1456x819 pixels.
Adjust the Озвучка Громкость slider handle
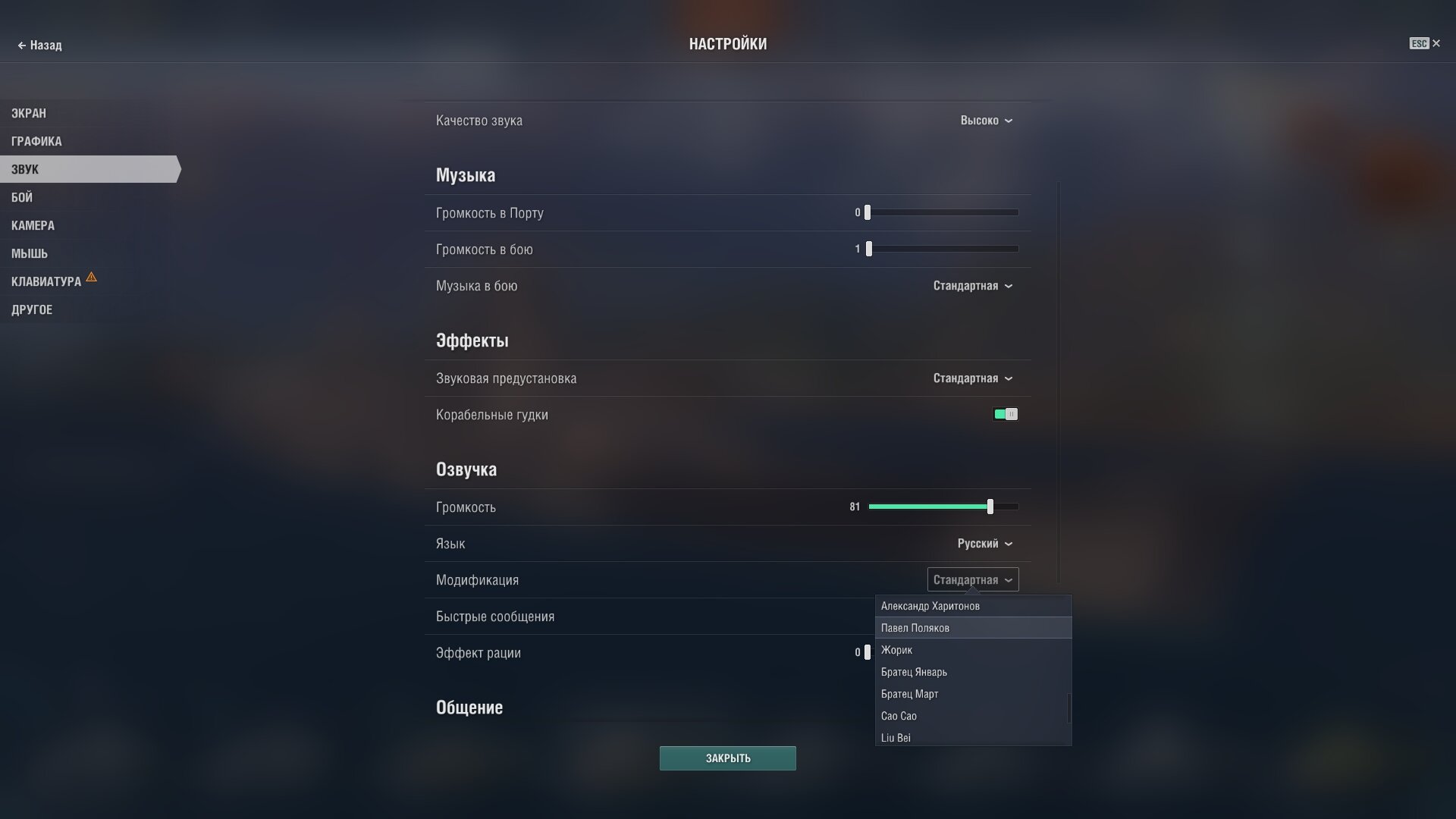(x=990, y=507)
